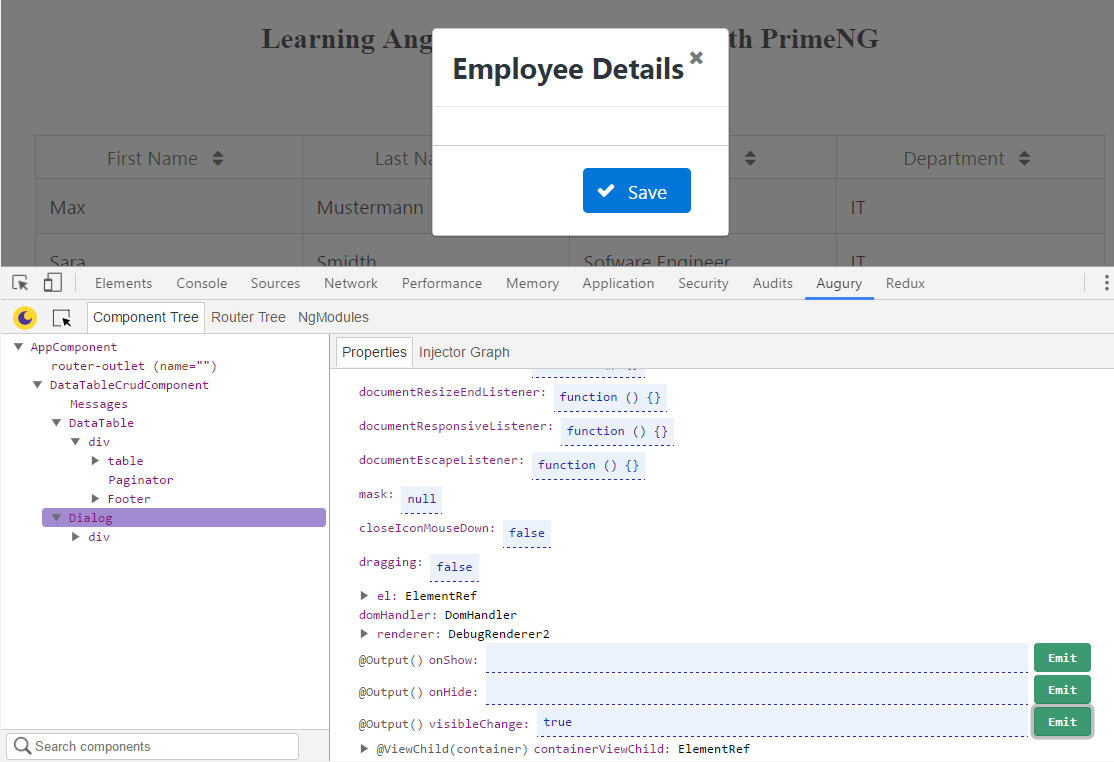Click the Mustermann cell in table
Screen dimensions: 1114x762
coord(369,207)
